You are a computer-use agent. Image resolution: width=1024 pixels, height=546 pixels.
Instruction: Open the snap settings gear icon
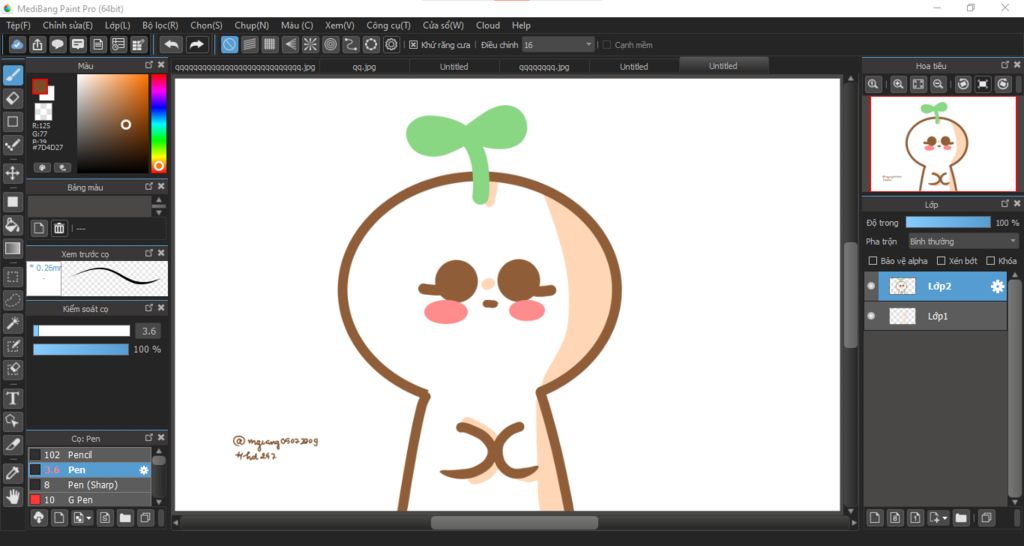click(391, 44)
